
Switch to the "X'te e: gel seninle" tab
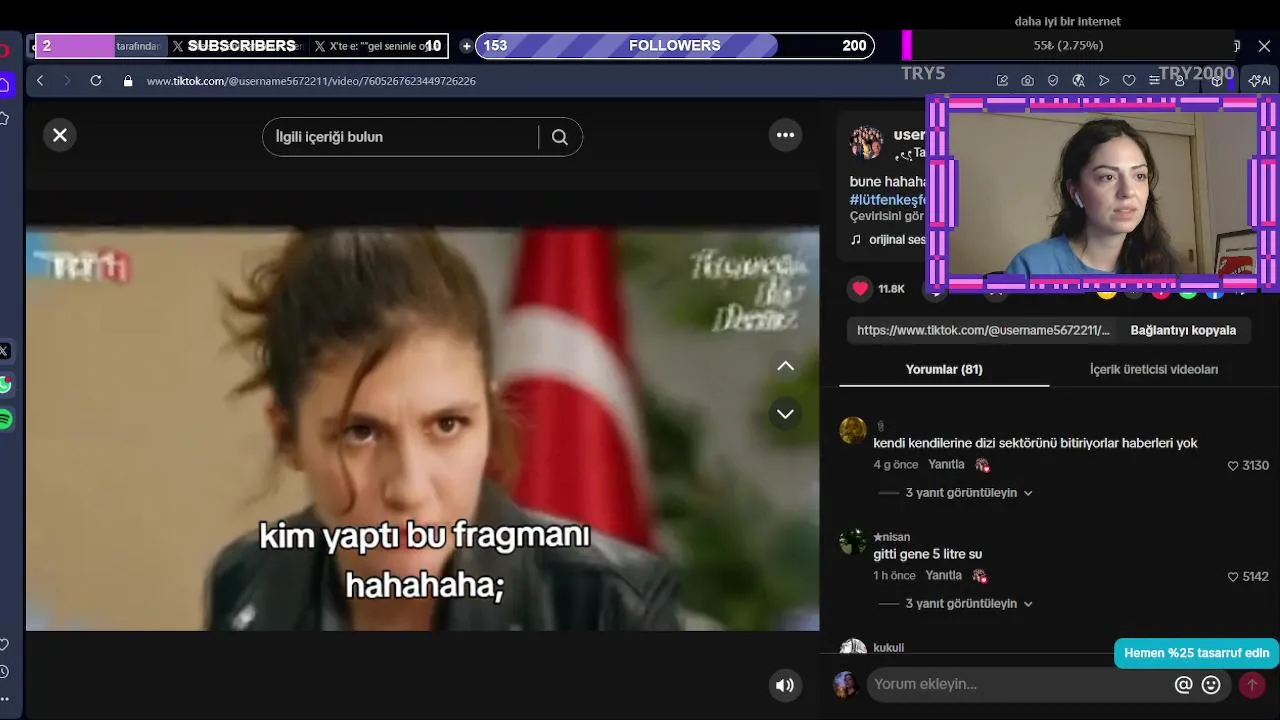(x=377, y=46)
